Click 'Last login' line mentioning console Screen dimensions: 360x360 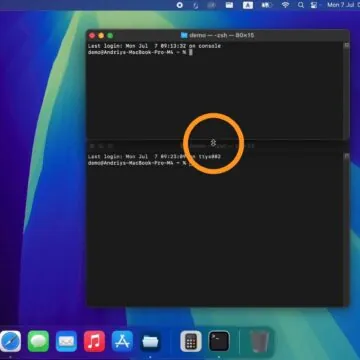[x=154, y=46]
